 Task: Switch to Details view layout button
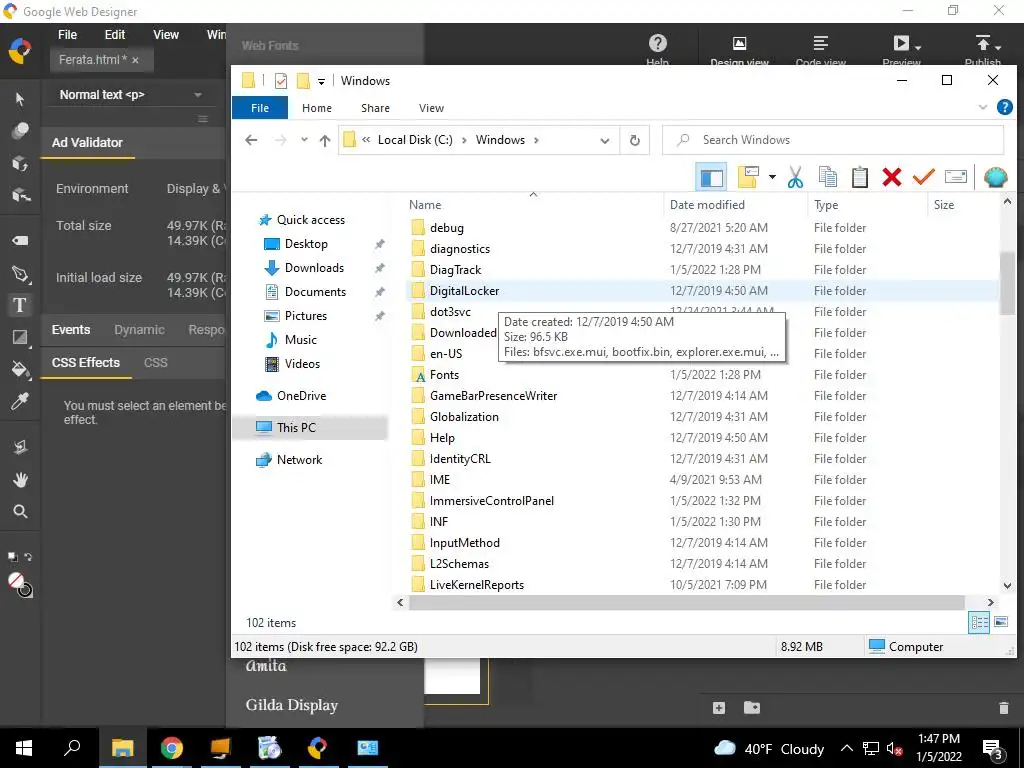coord(979,622)
